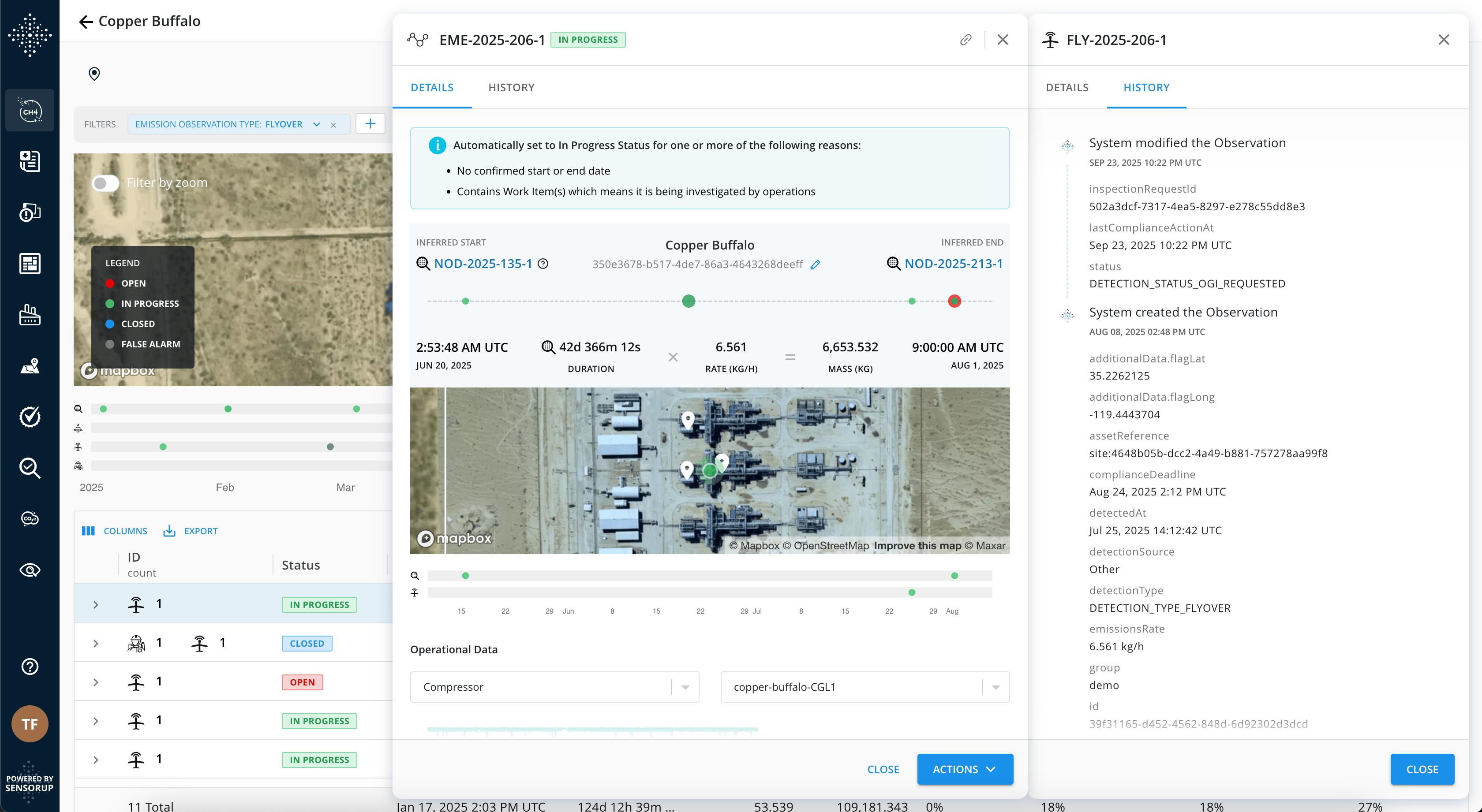Viewport: 1482px width, 812px height.
Task: Select FLY panel History tab
Action: tap(1147, 87)
